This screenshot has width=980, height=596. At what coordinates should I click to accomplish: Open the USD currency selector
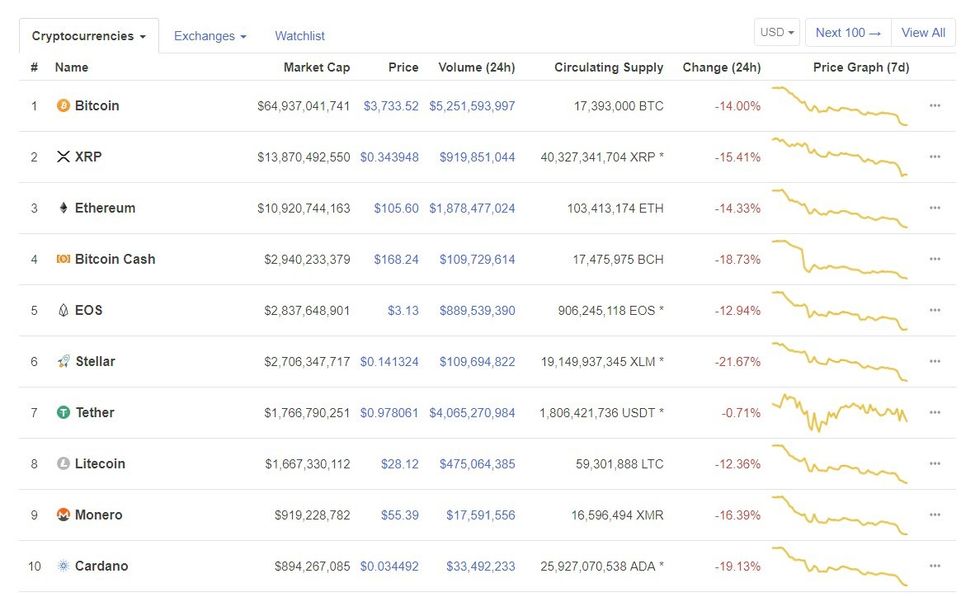[777, 32]
